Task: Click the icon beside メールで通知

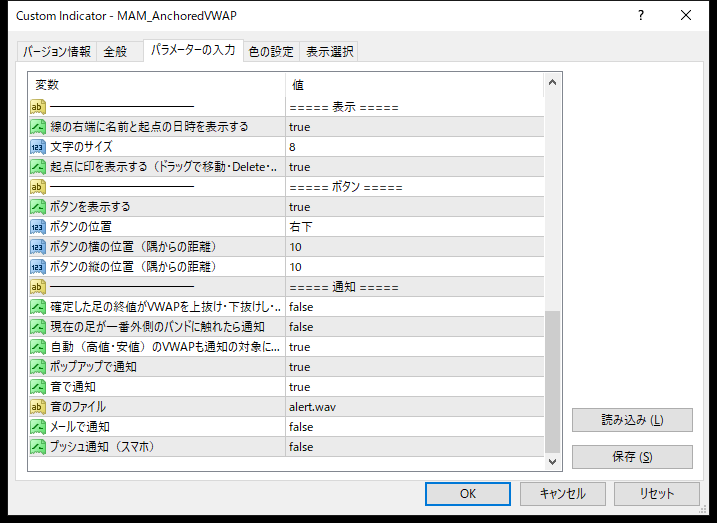Action: pos(38,427)
